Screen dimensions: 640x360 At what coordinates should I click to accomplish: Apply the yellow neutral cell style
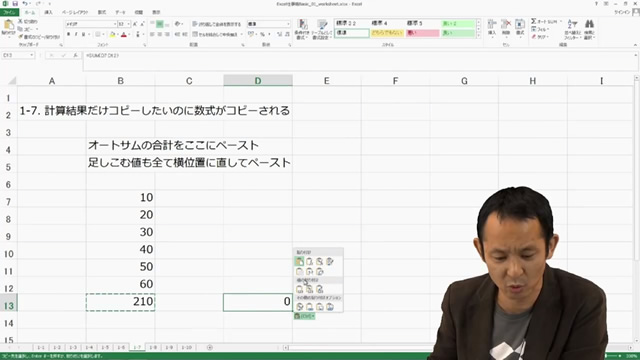pos(387,33)
